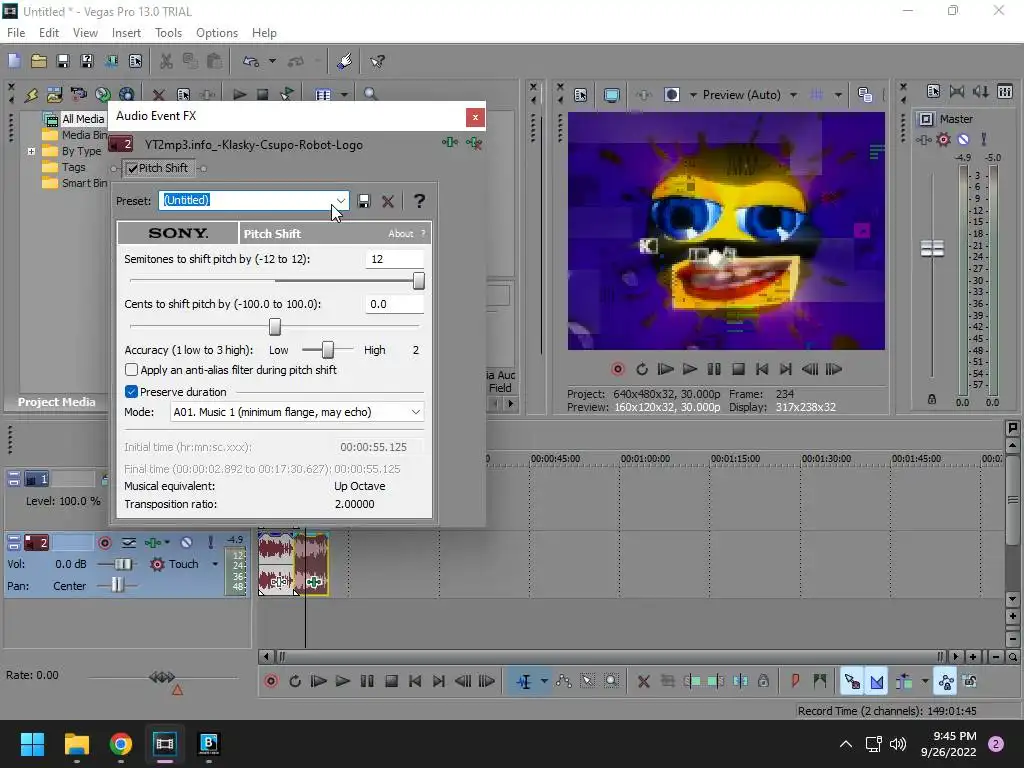Click the New project icon in toolbar
Viewport: 1024px width, 768px height.
coord(14,61)
